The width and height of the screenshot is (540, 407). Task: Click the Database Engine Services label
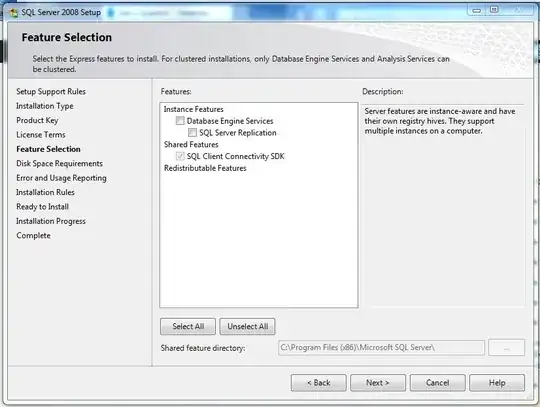(x=230, y=121)
